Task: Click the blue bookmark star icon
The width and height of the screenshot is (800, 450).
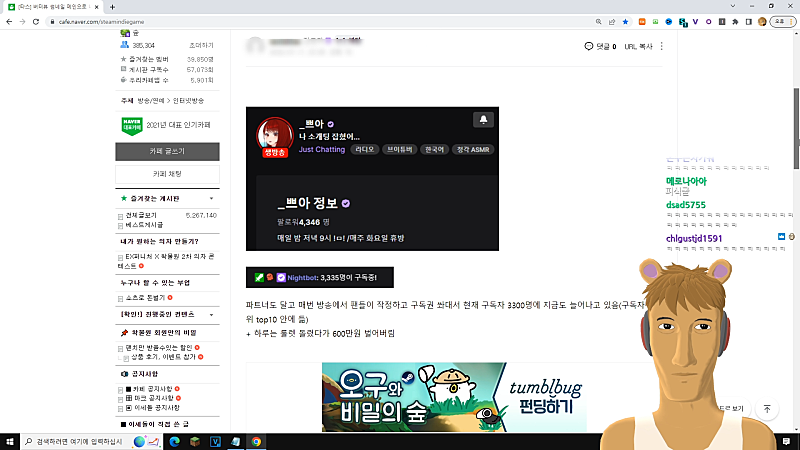Action: click(625, 22)
